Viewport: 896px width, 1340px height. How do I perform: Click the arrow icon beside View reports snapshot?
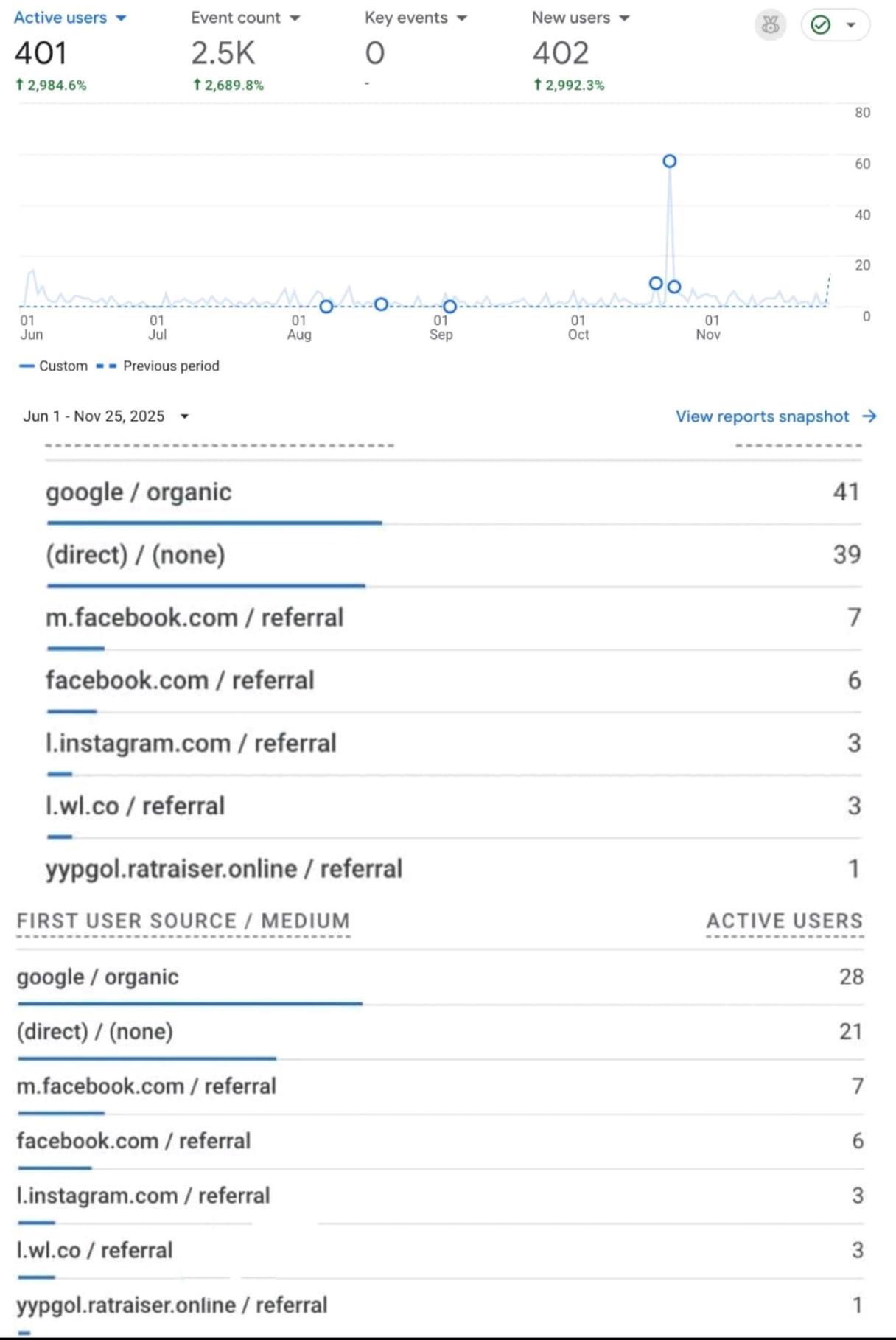[x=869, y=416]
